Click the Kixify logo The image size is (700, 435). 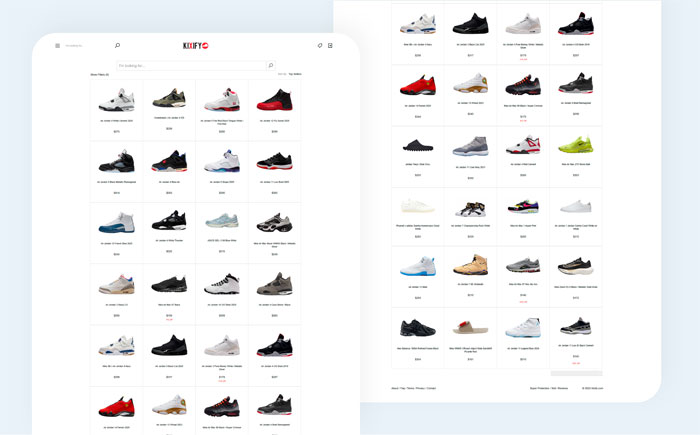pos(195,45)
